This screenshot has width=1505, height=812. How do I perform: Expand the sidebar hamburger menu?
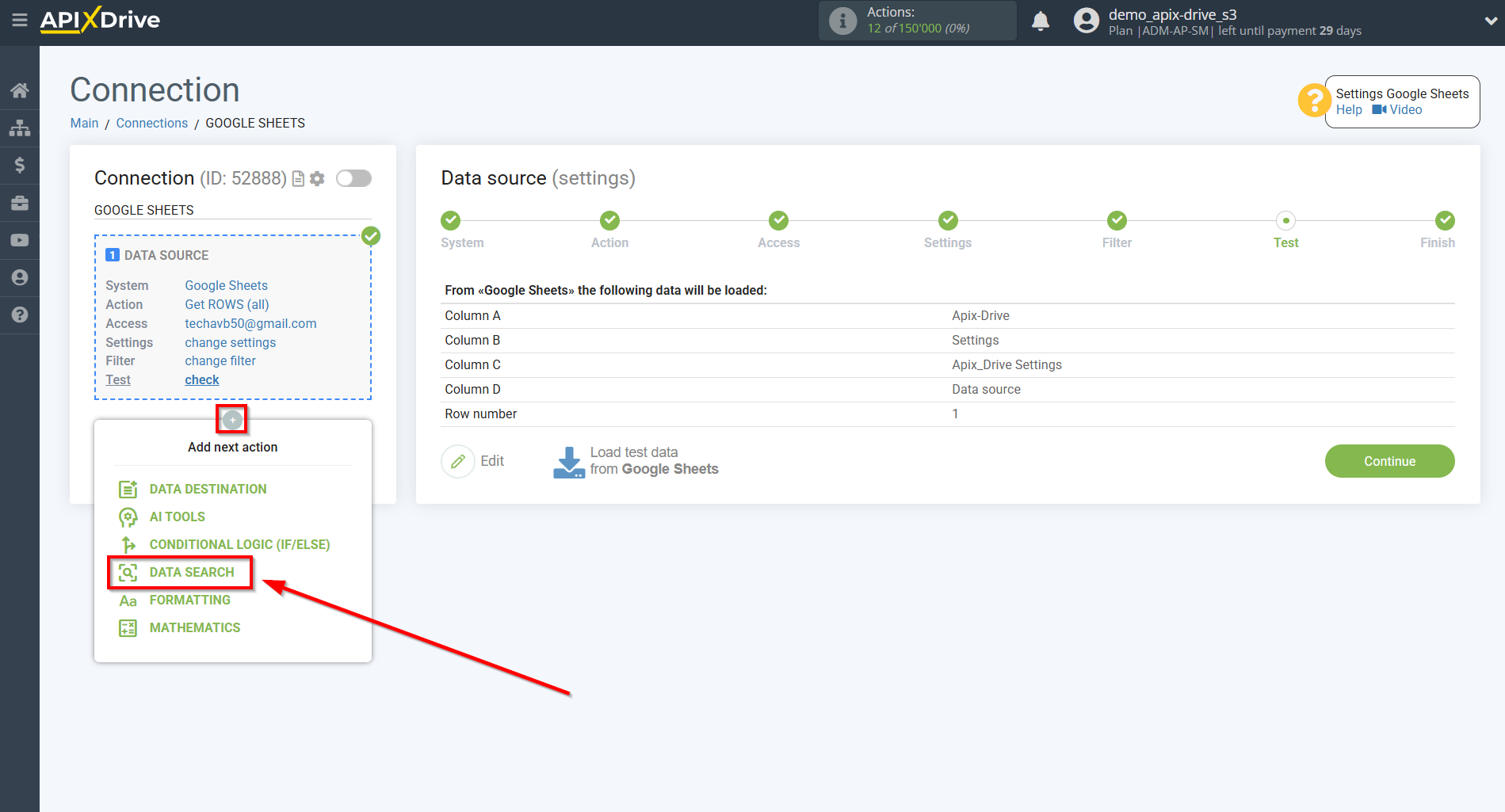click(x=20, y=21)
